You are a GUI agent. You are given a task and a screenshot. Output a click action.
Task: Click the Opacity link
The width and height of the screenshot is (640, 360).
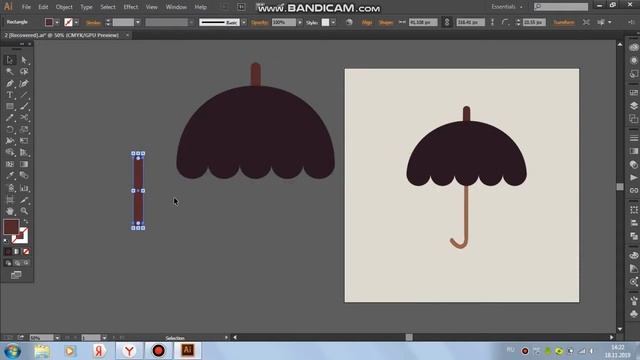point(260,23)
